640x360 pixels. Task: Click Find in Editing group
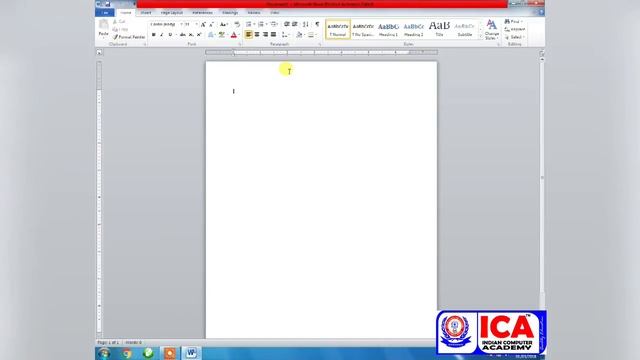(x=513, y=21)
